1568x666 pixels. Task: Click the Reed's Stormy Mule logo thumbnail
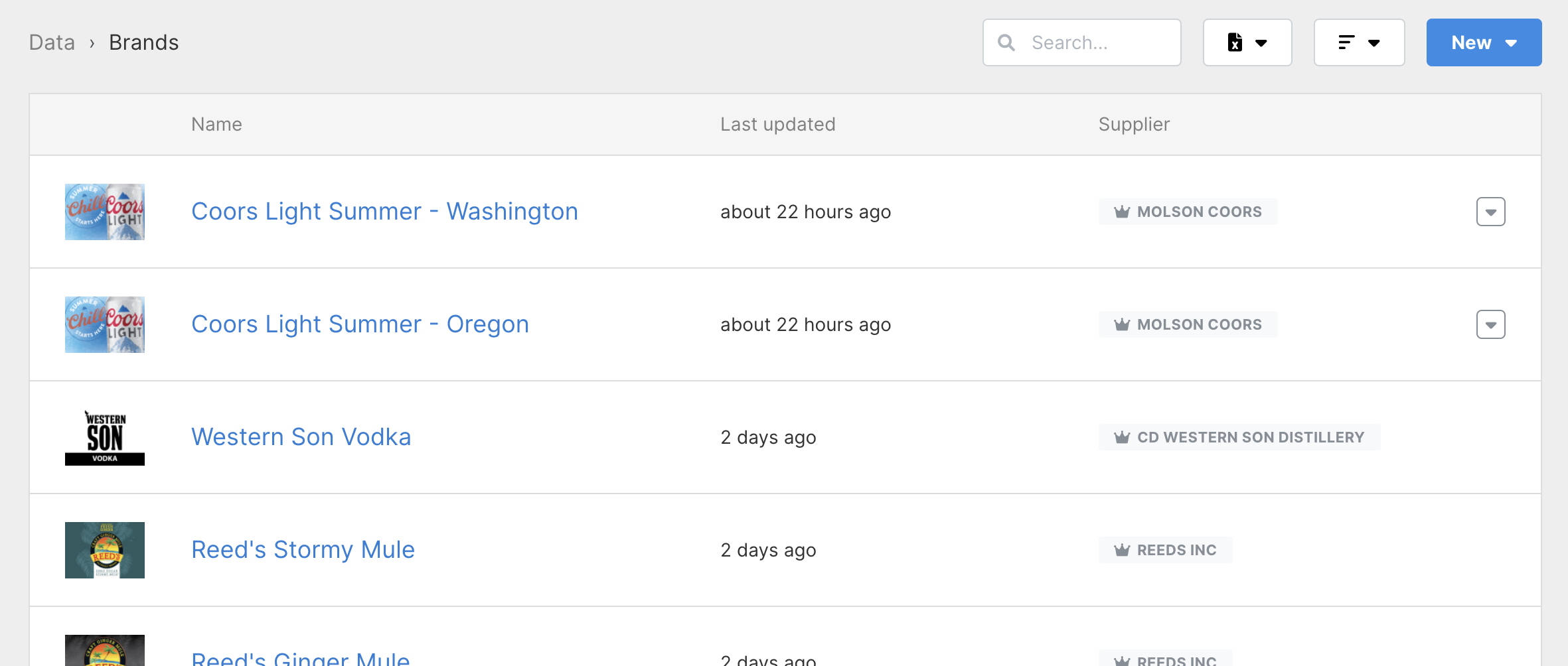tap(105, 550)
